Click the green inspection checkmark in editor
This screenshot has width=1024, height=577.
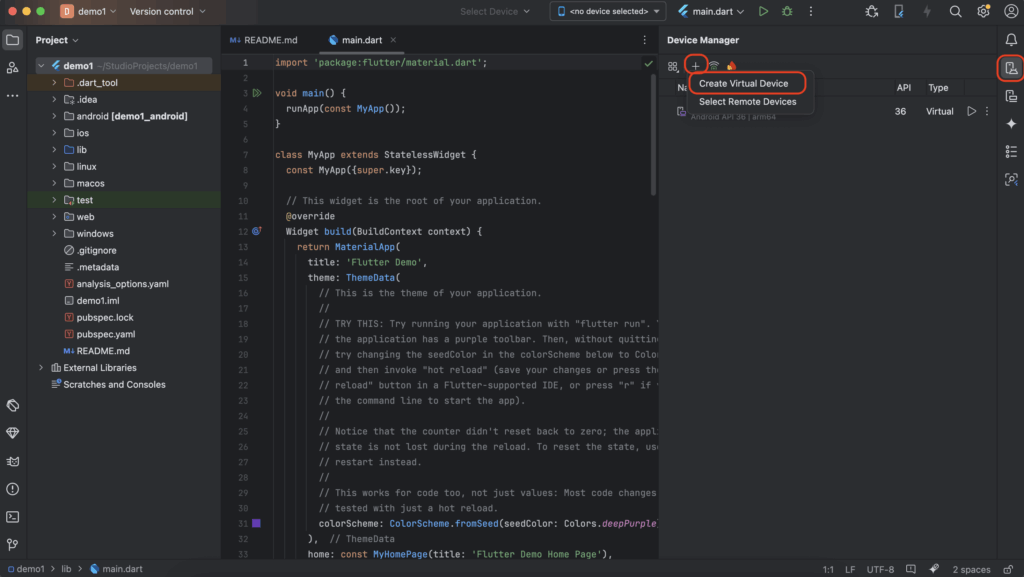648,63
